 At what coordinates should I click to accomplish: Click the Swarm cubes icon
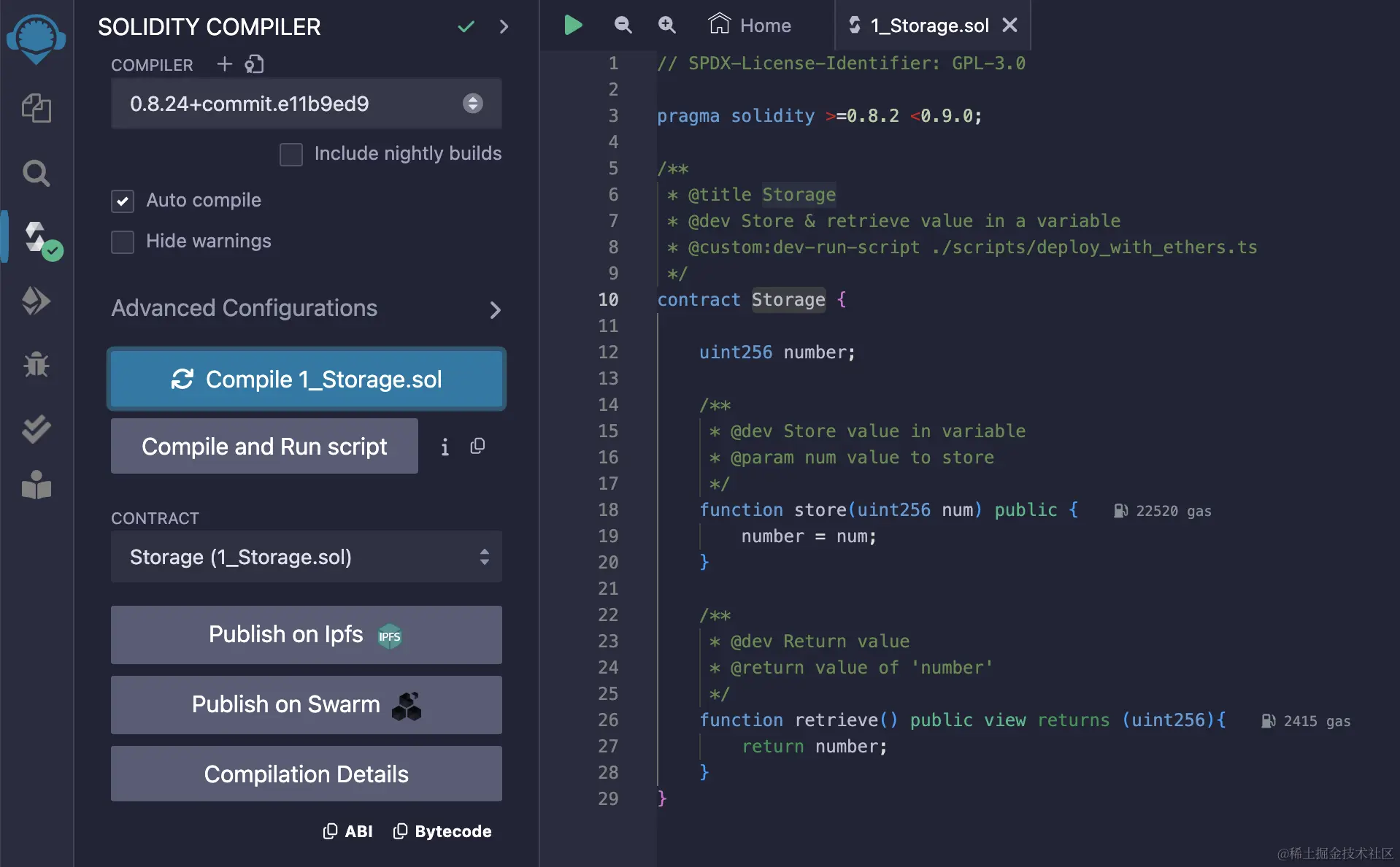(x=407, y=706)
